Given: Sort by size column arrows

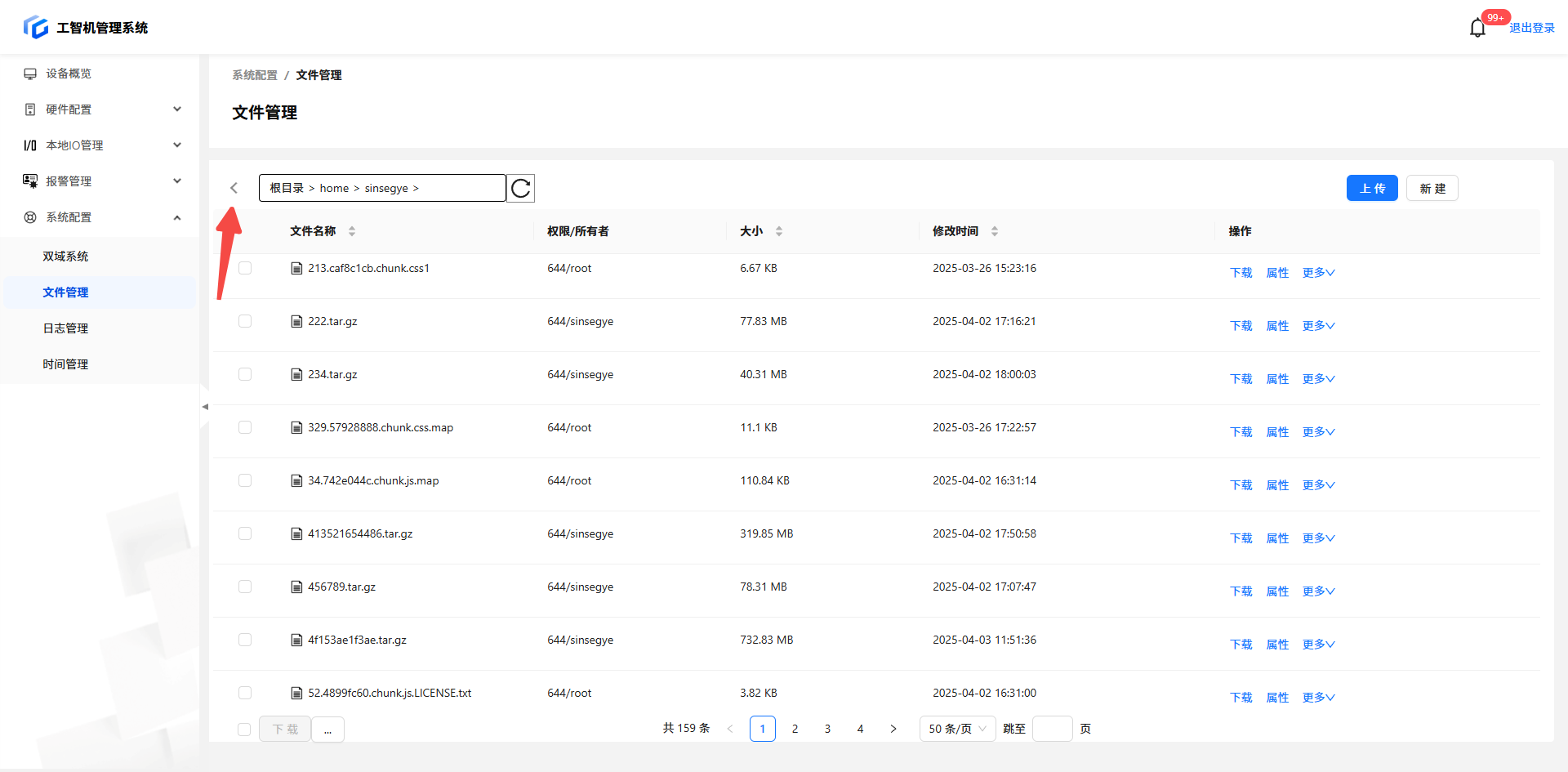Looking at the screenshot, I should tap(779, 231).
